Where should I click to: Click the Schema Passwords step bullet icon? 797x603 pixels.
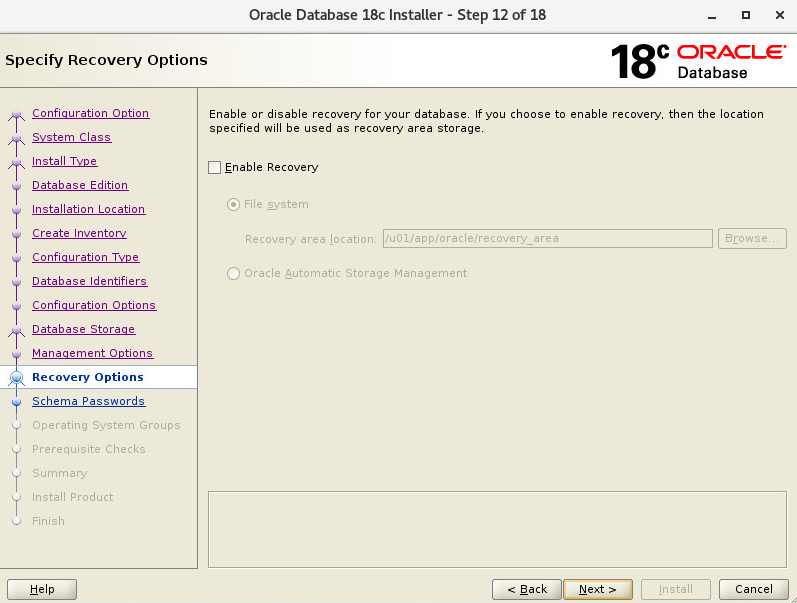tap(16, 402)
